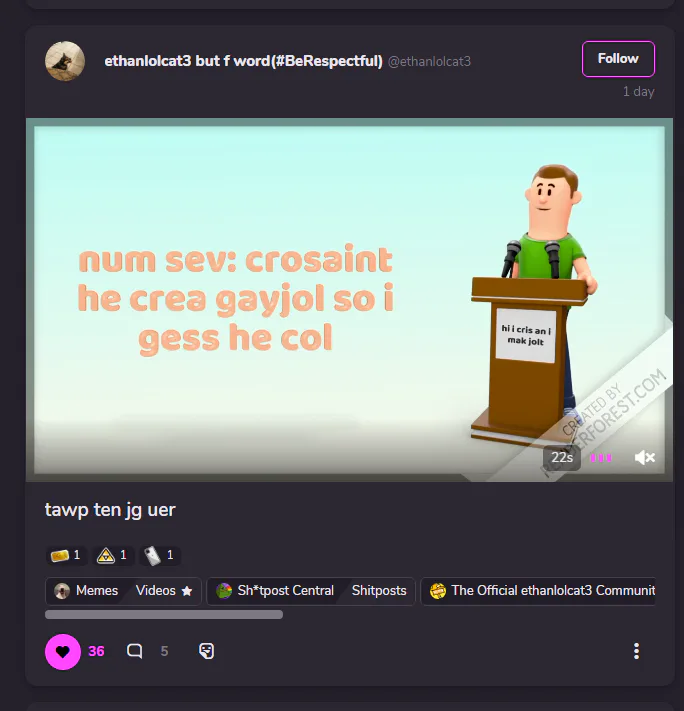Image resolution: width=684 pixels, height=711 pixels.
Task: Follow ethanlolcat3
Action: click(x=618, y=59)
